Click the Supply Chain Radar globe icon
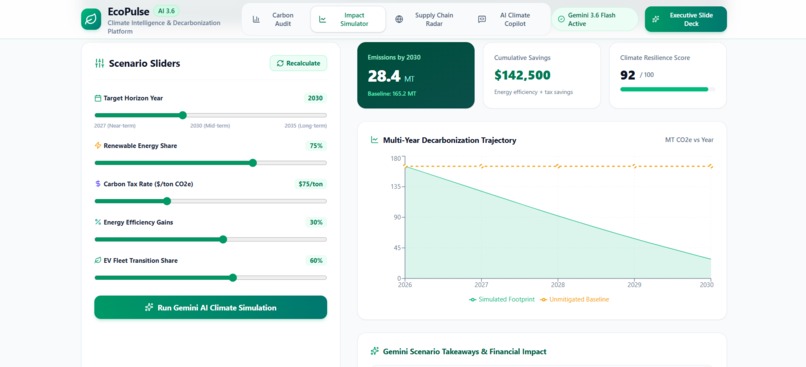 399,20
